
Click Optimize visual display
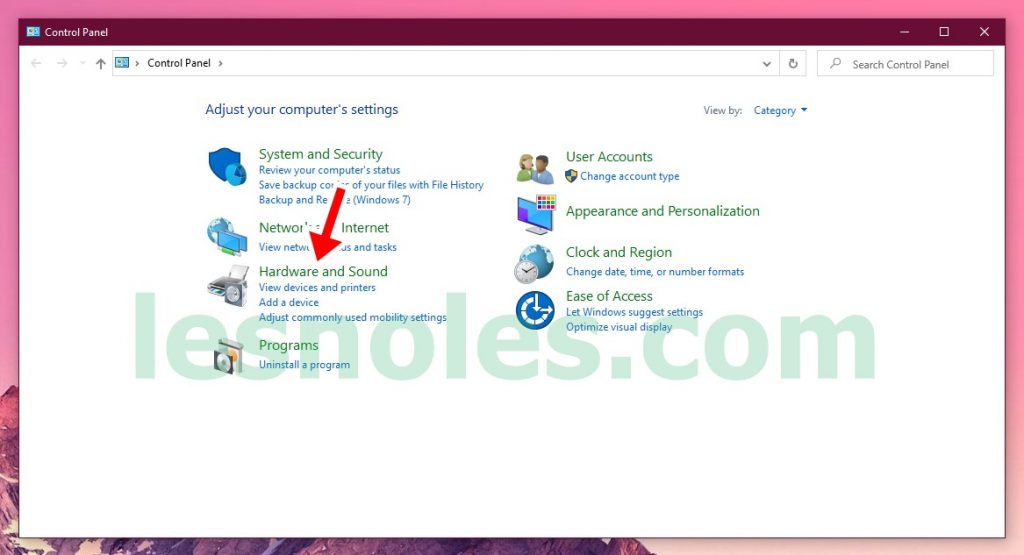619,327
